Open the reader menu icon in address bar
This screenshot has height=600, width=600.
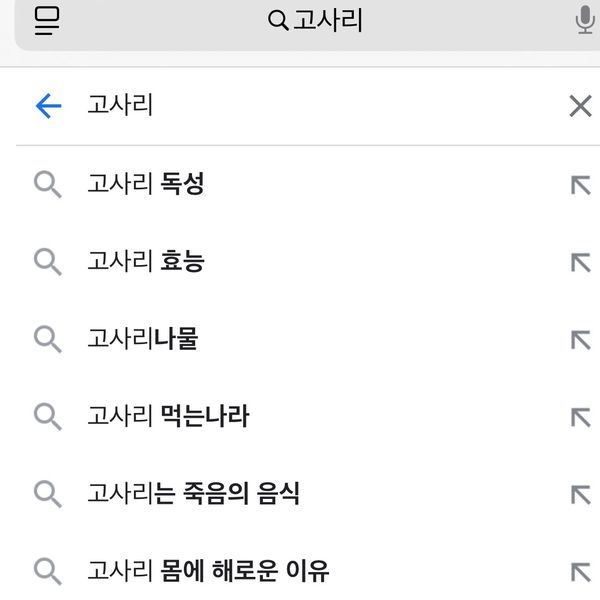click(47, 21)
